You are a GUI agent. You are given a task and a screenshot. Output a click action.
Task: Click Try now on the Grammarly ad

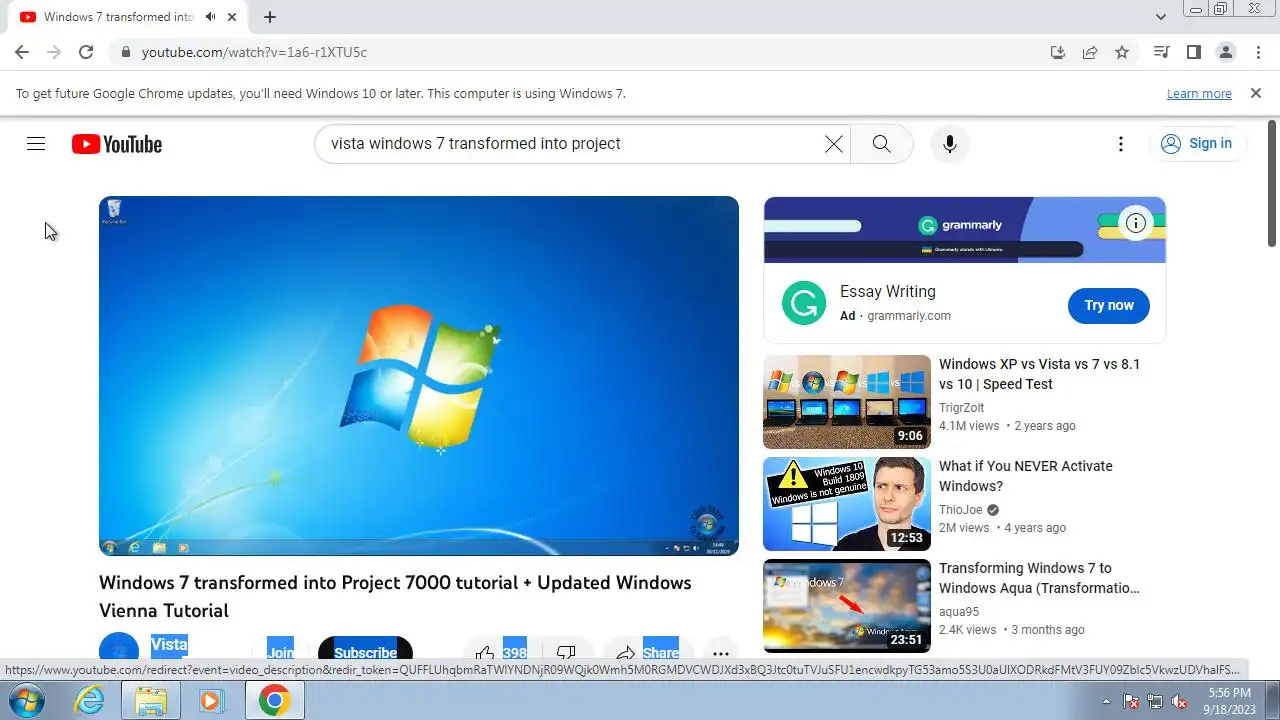tap(1109, 305)
